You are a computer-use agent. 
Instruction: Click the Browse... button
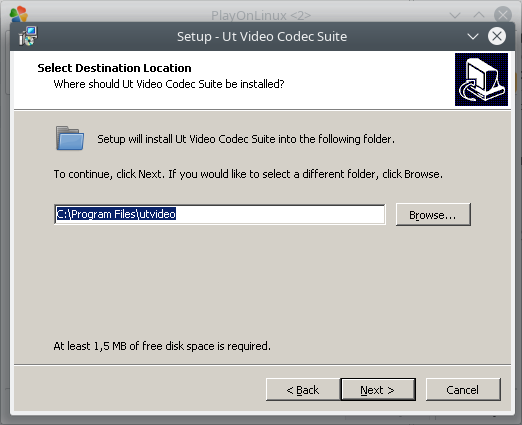pyautogui.click(x=433, y=215)
